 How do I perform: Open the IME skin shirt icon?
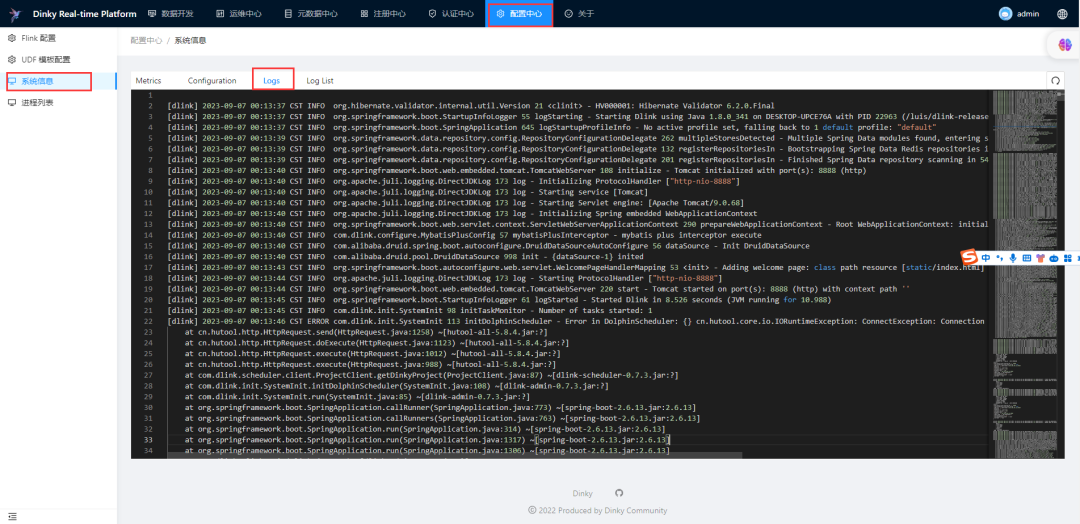click(x=1040, y=258)
